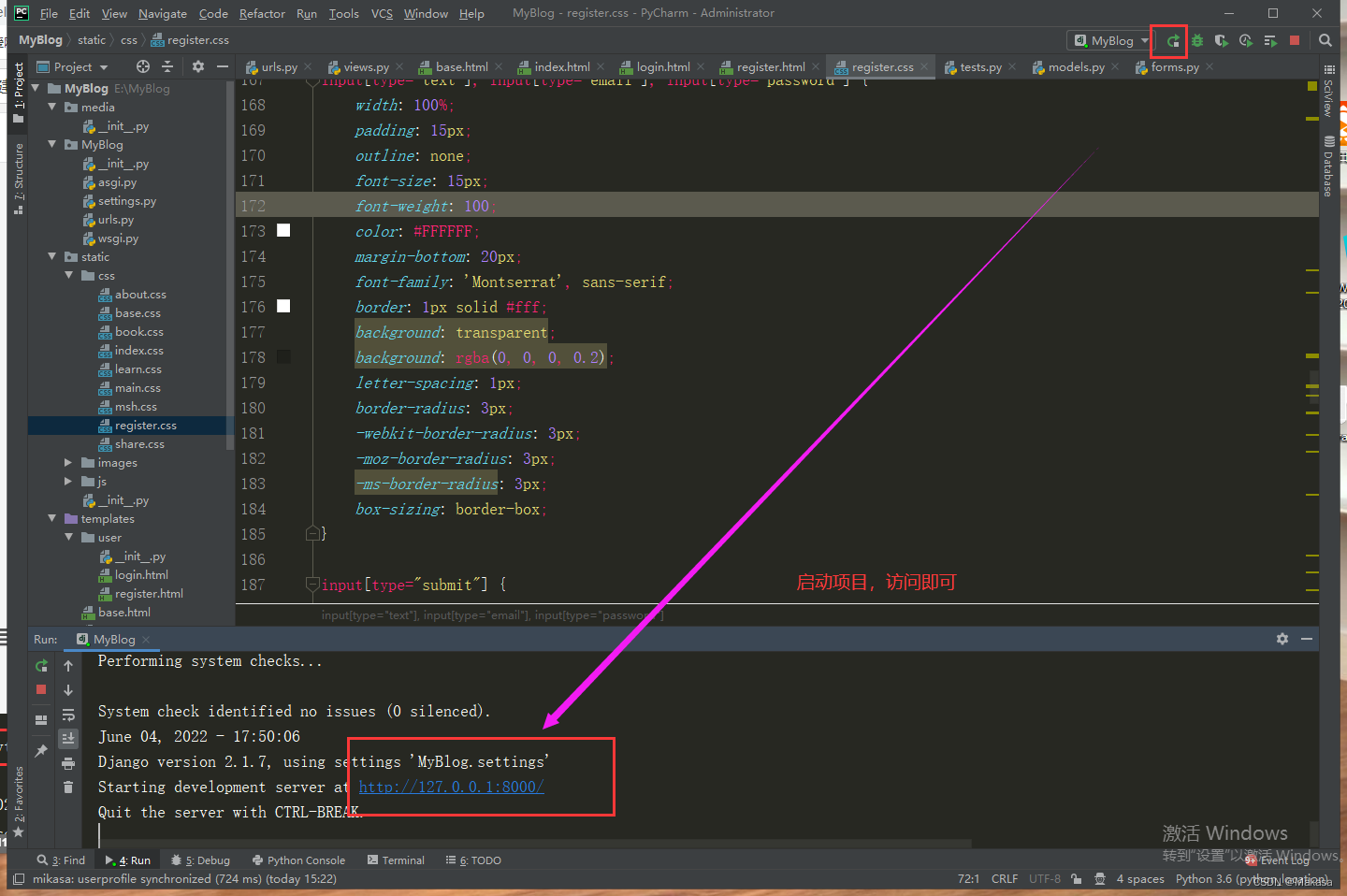Open the 5: Debug tool window

pos(201,860)
